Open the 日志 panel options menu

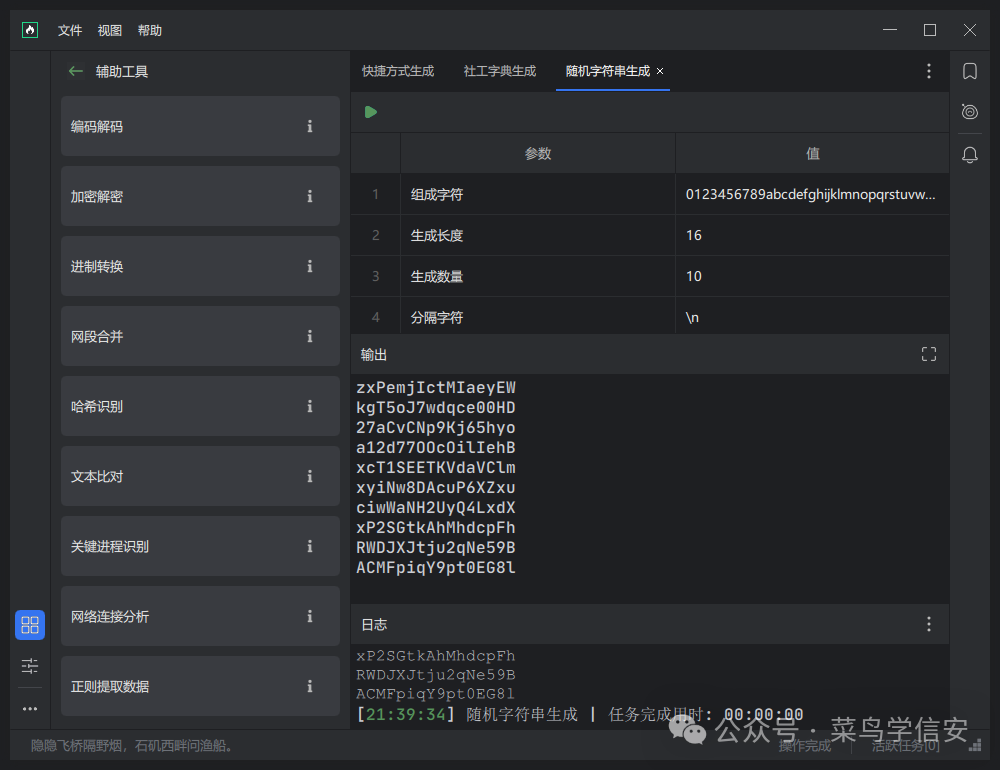click(x=928, y=623)
